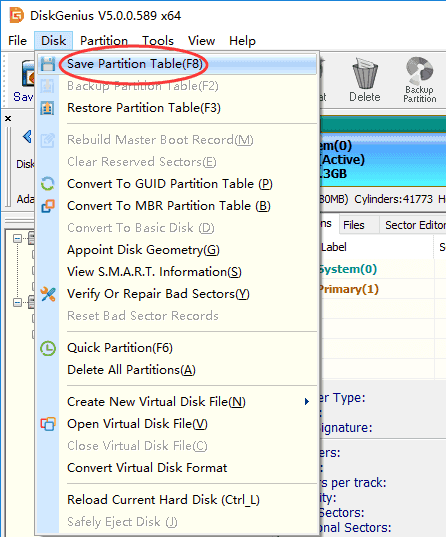Choose Convert To GUID Partition Table

(x=177, y=184)
